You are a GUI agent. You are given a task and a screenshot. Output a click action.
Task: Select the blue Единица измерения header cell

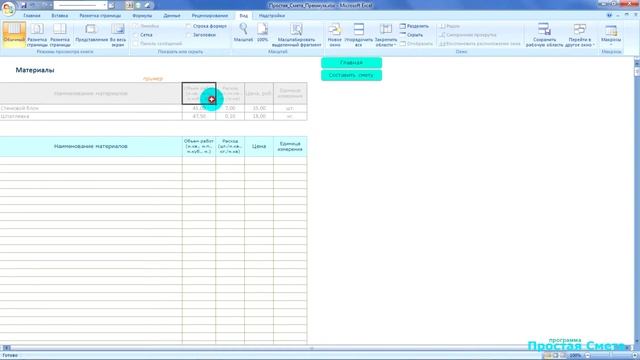(x=290, y=147)
